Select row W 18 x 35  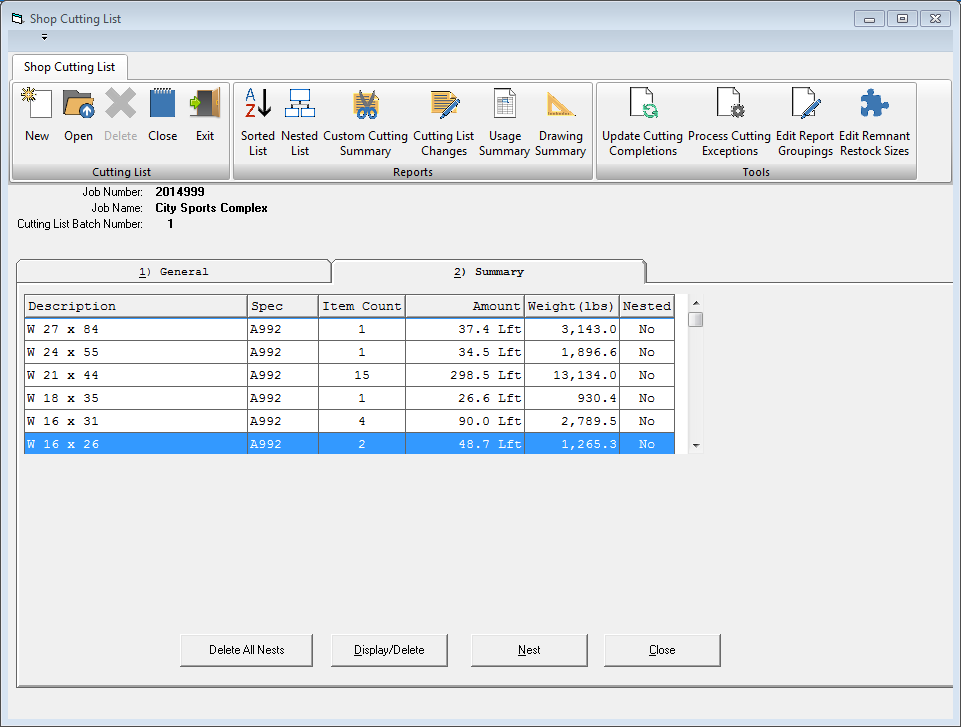click(x=349, y=398)
